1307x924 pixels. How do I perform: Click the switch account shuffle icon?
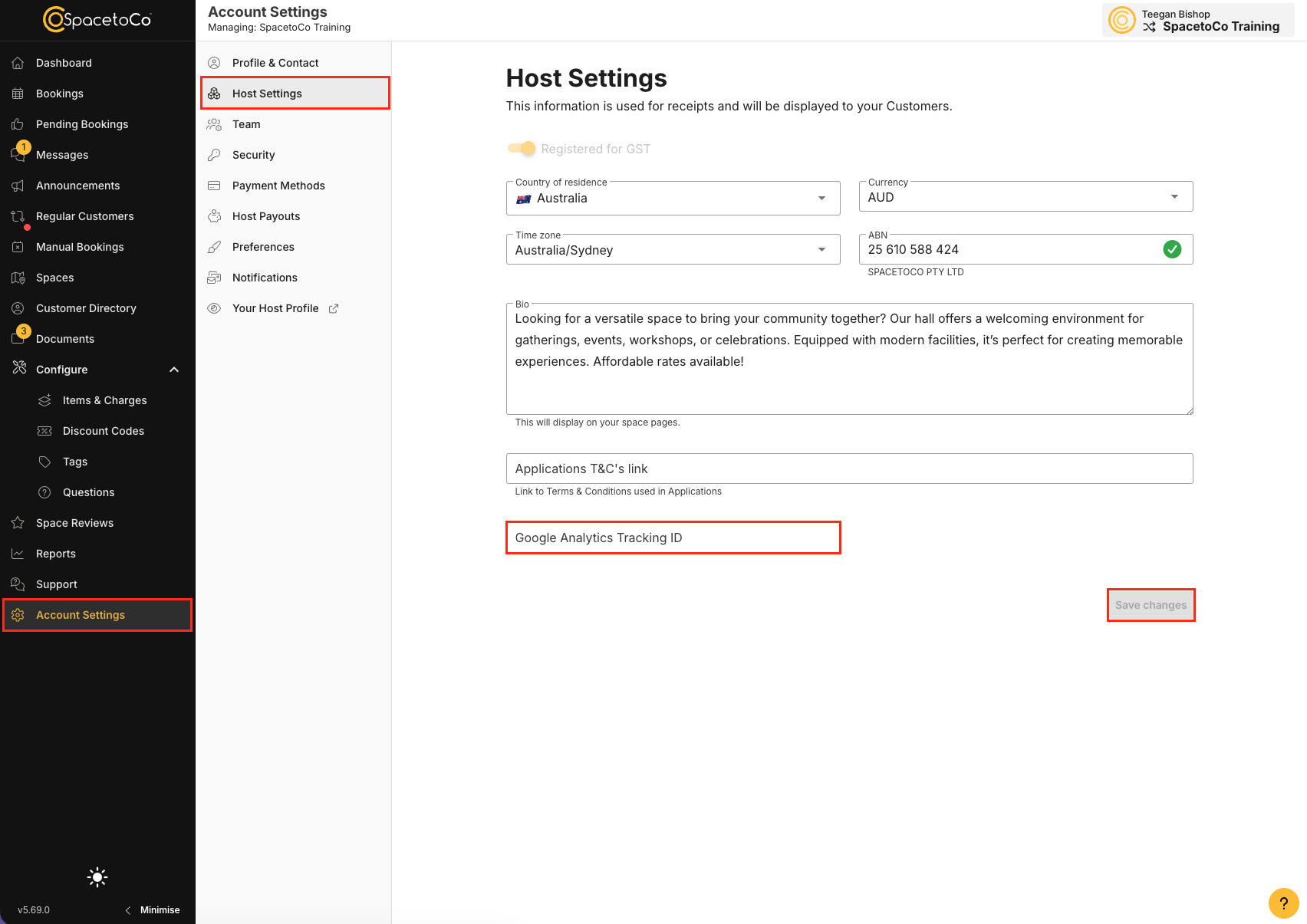click(x=1149, y=27)
